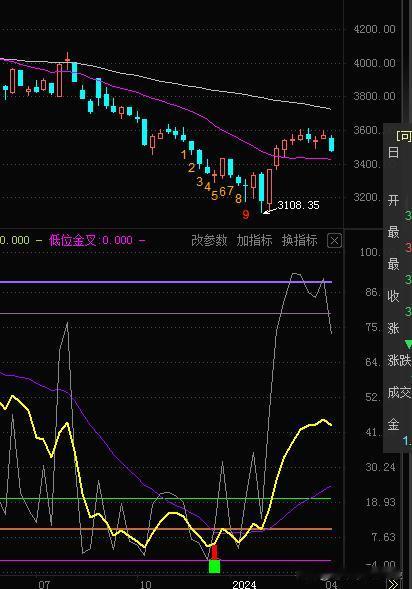412x589 pixels.
Task: Click the 涨跌 change label
Action: coord(400,361)
